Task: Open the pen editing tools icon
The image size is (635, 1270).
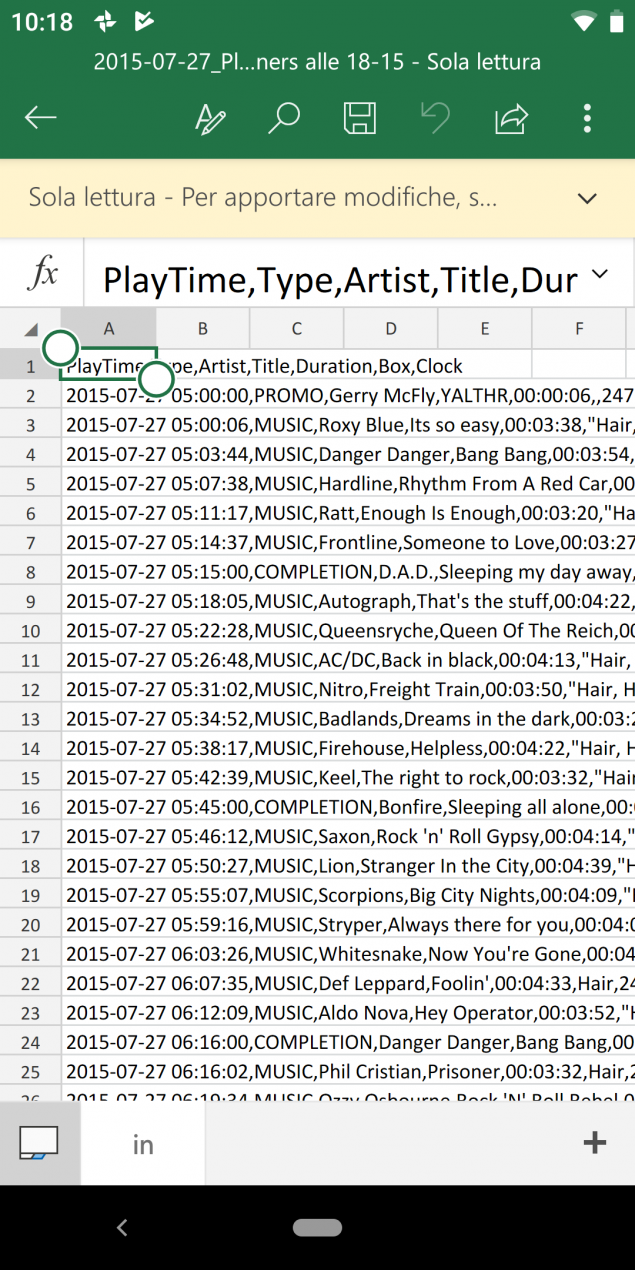Action: [x=210, y=118]
